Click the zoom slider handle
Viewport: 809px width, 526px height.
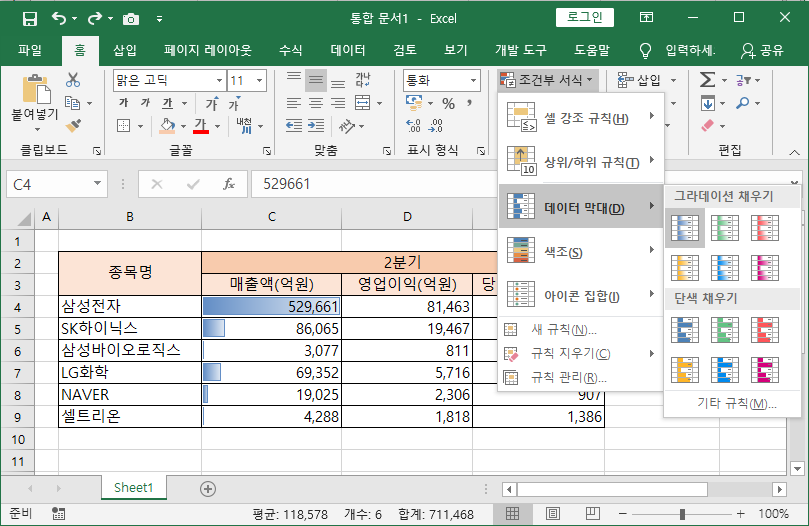[x=682, y=514]
